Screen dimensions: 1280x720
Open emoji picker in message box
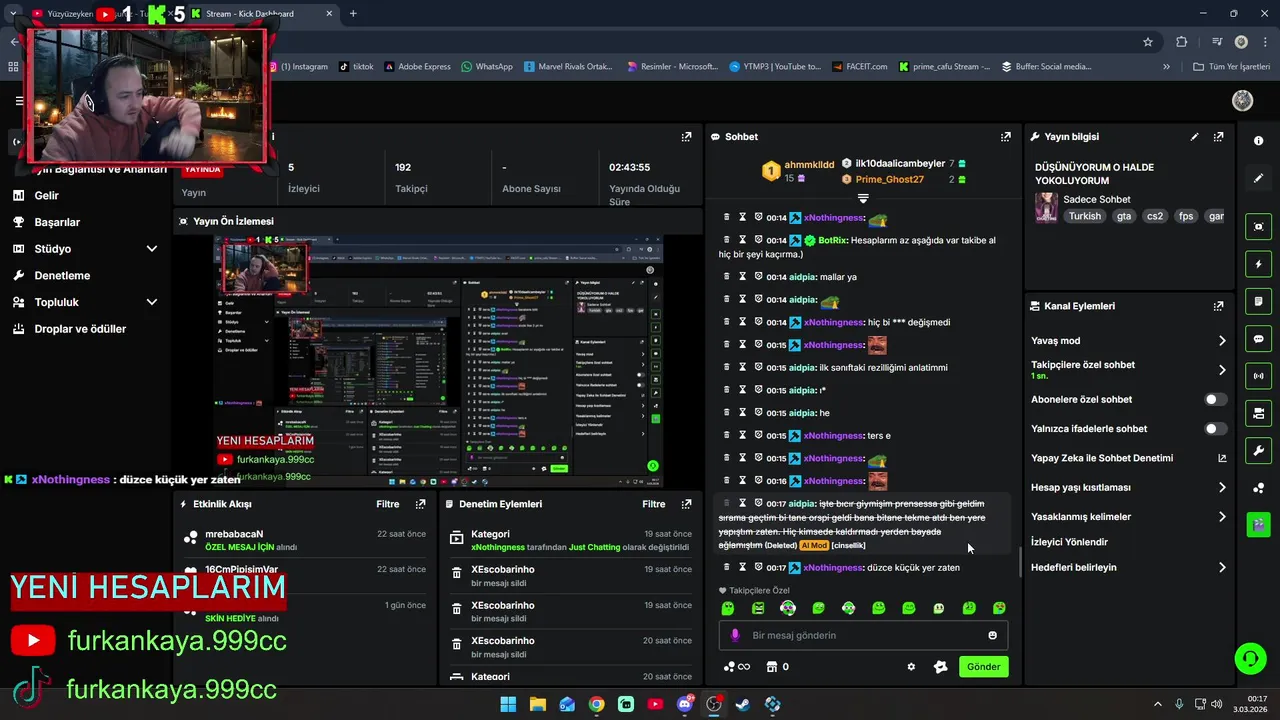[992, 635]
